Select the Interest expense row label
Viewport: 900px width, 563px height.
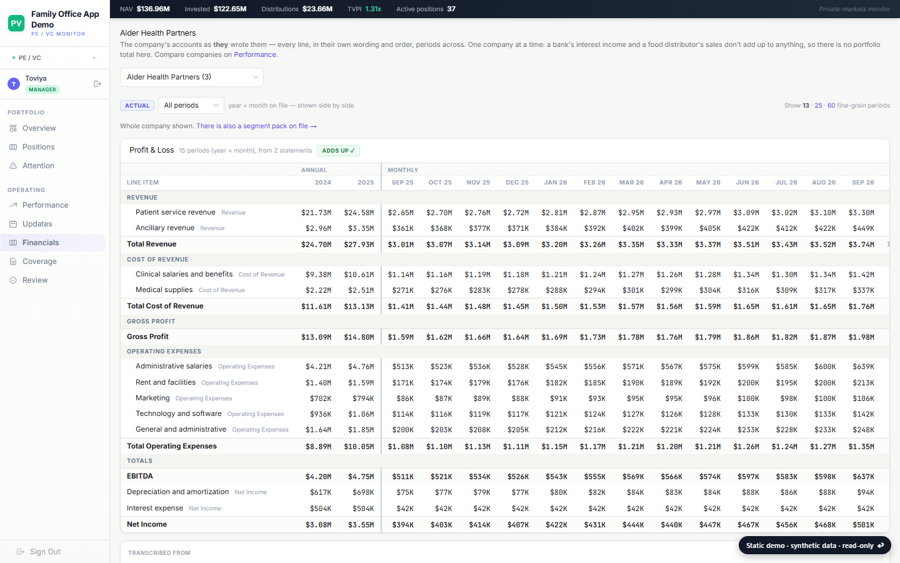point(155,508)
